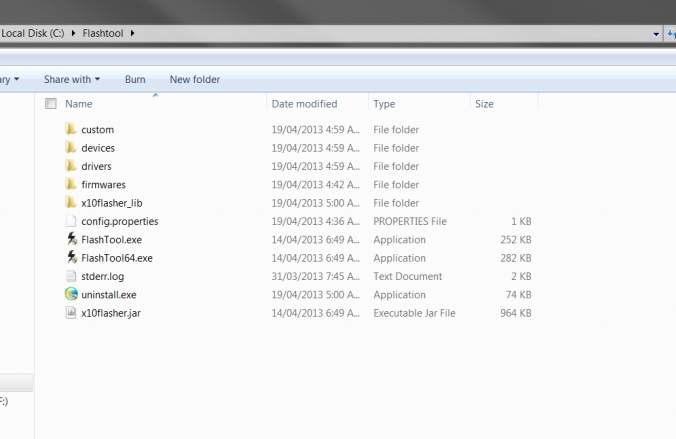This screenshot has width=676, height=439.
Task: Select the FlashTool.exe file name
Action: tap(111, 240)
